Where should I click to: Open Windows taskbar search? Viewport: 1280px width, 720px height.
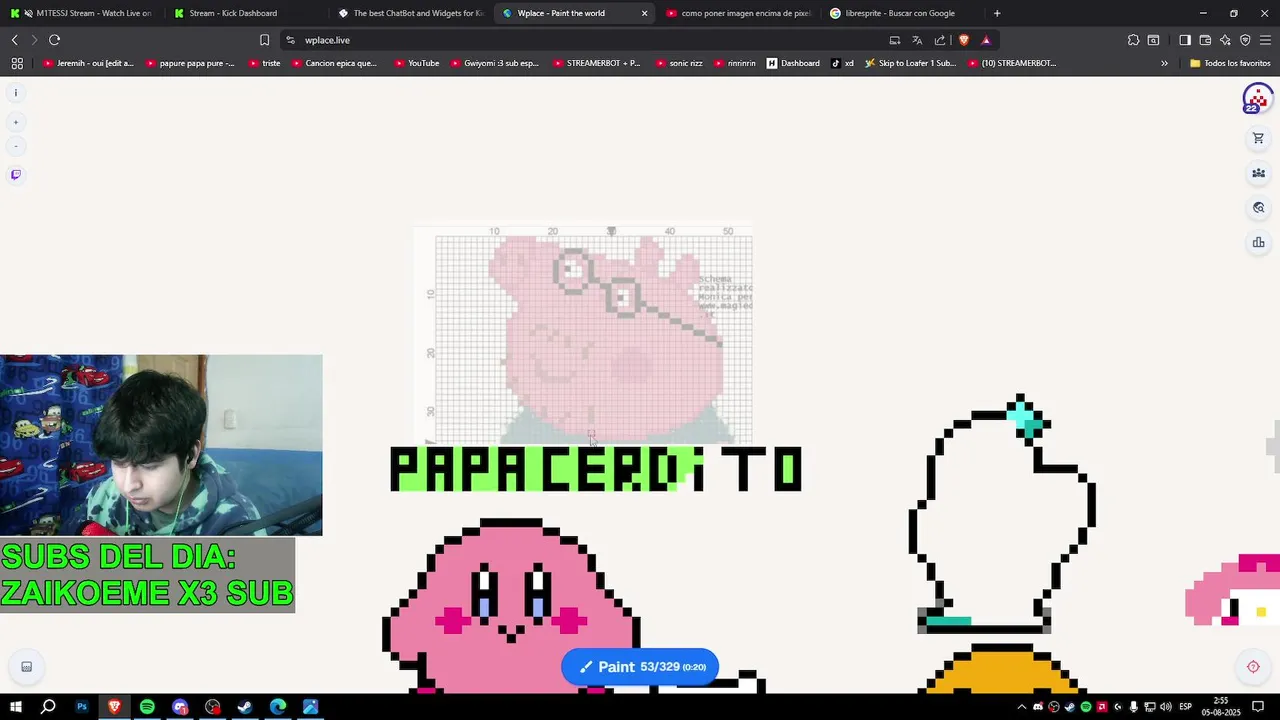48,707
